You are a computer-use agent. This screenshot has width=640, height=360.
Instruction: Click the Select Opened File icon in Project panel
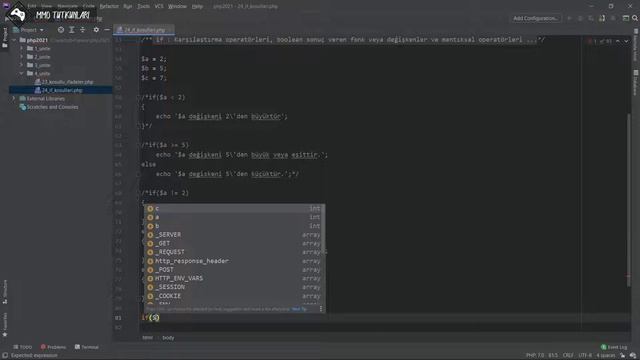(61, 30)
